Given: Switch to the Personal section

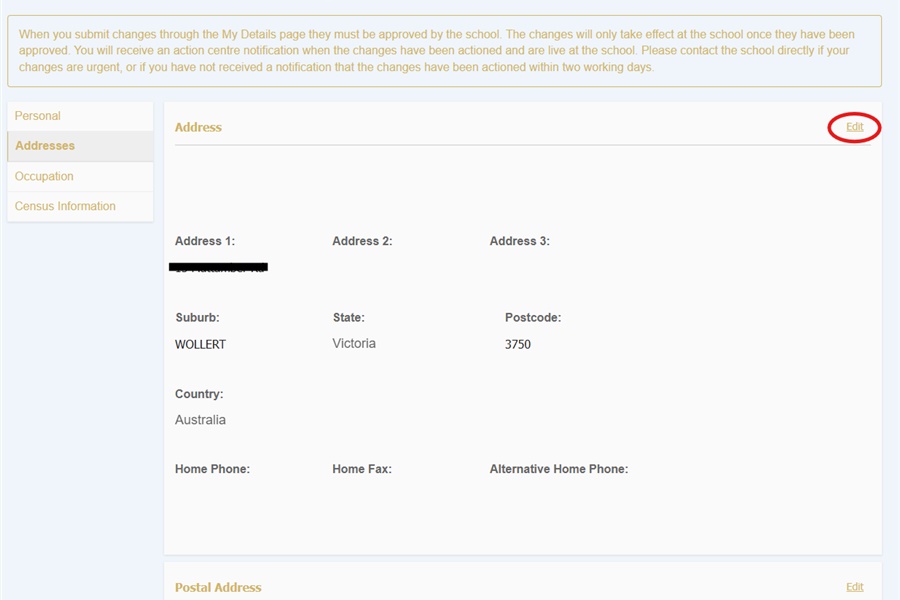Looking at the screenshot, I should 37,115.
